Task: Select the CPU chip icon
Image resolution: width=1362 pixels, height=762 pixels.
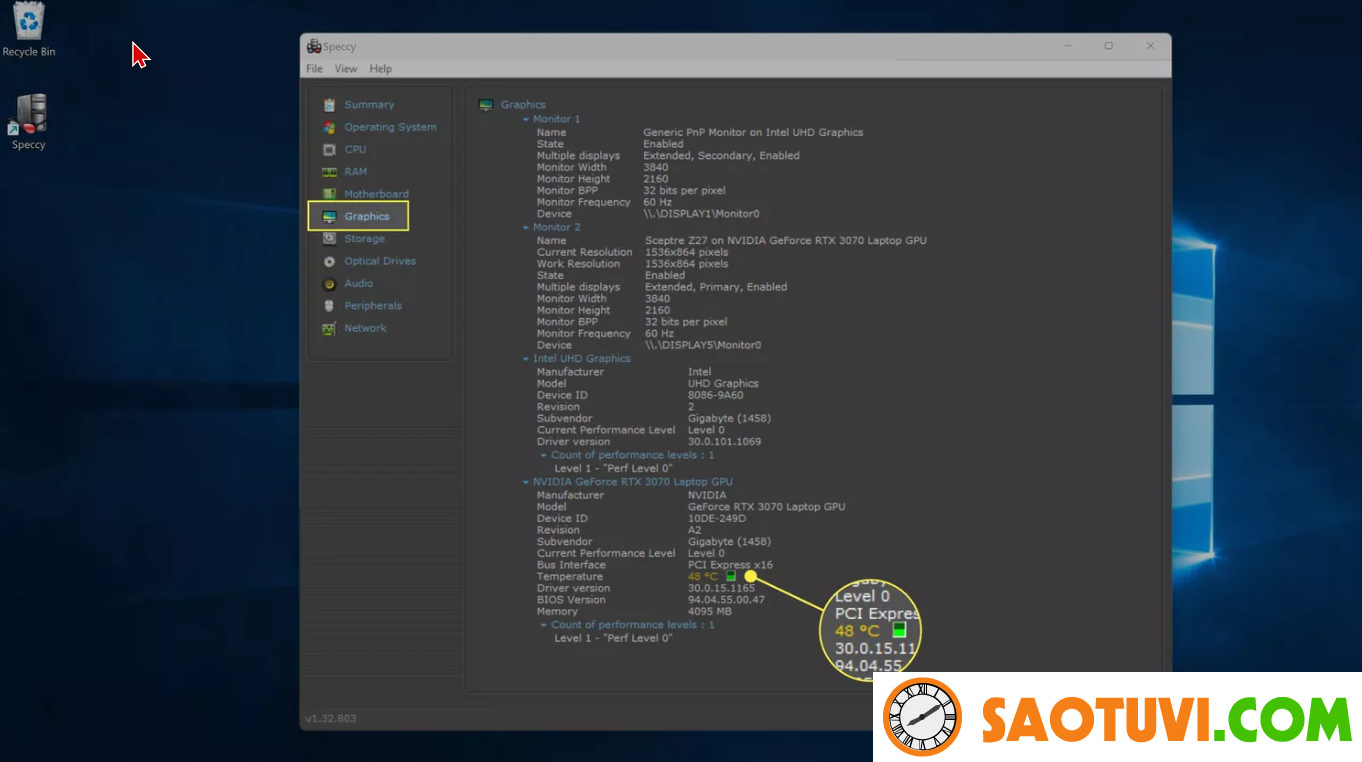Action: pos(329,150)
